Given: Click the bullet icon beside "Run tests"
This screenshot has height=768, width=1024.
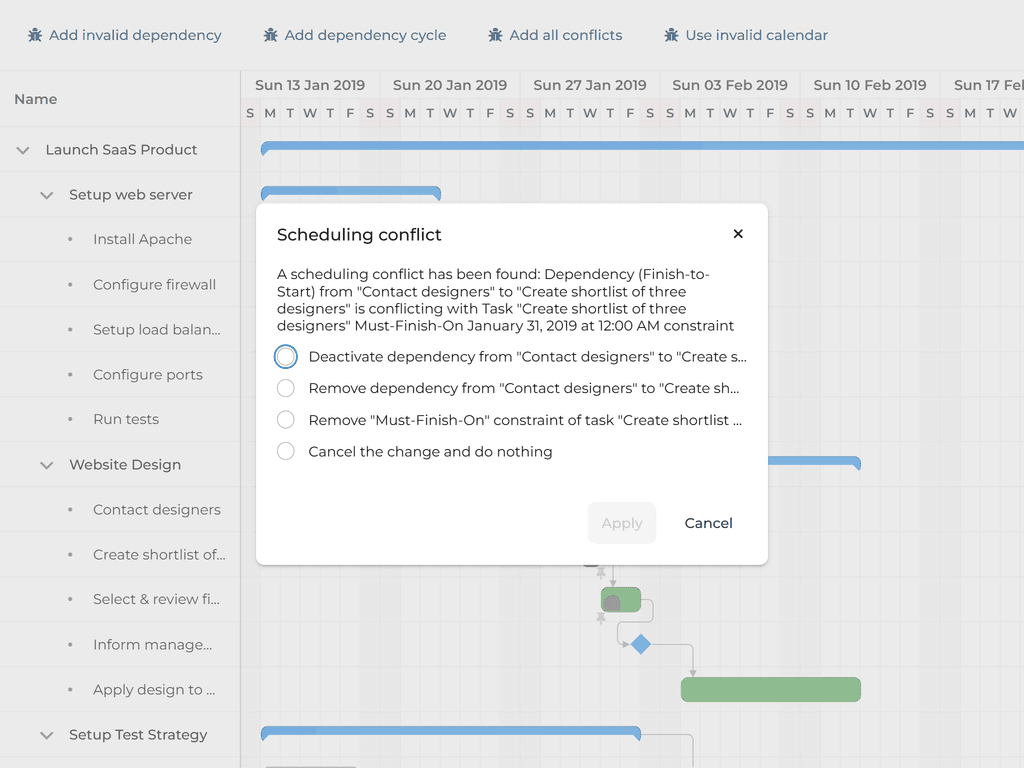Looking at the screenshot, I should [x=69, y=419].
